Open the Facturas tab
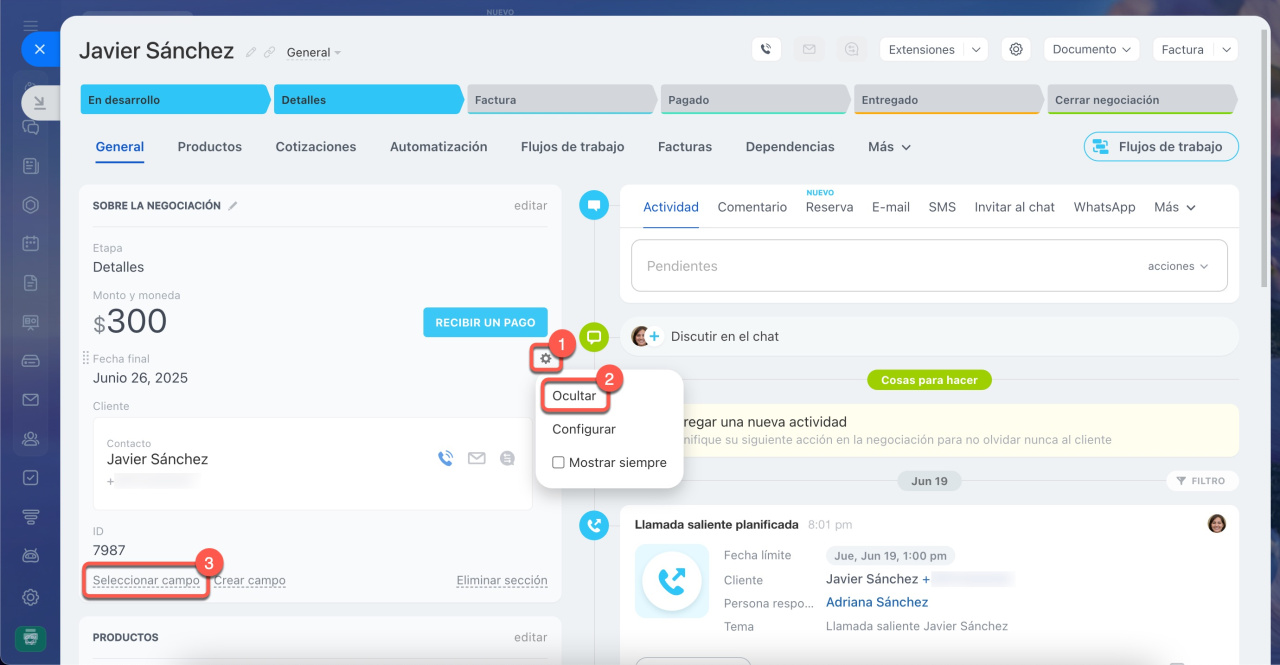Image resolution: width=1280 pixels, height=665 pixels. tap(685, 147)
